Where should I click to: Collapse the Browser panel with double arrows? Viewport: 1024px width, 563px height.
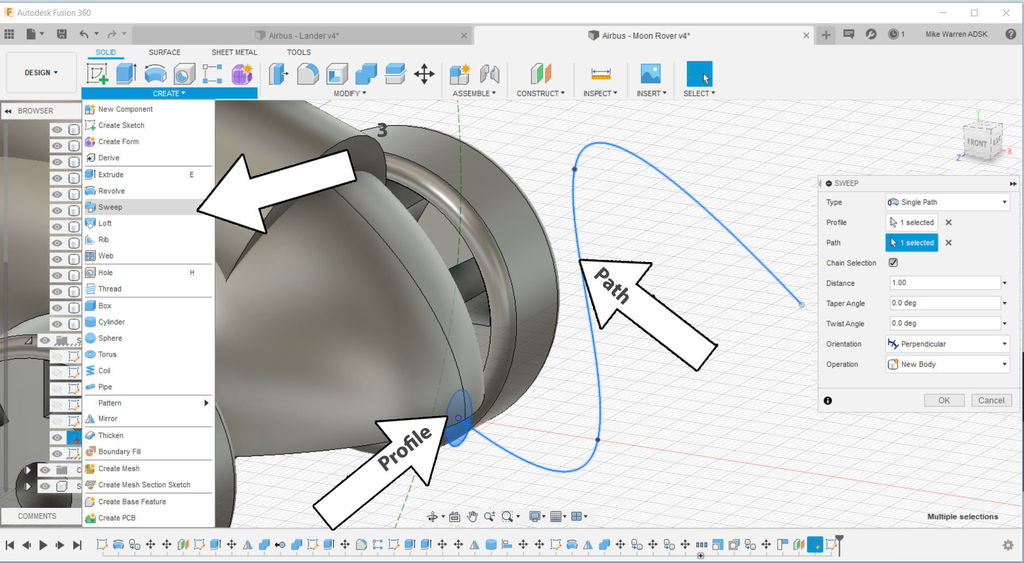click(x=8, y=111)
